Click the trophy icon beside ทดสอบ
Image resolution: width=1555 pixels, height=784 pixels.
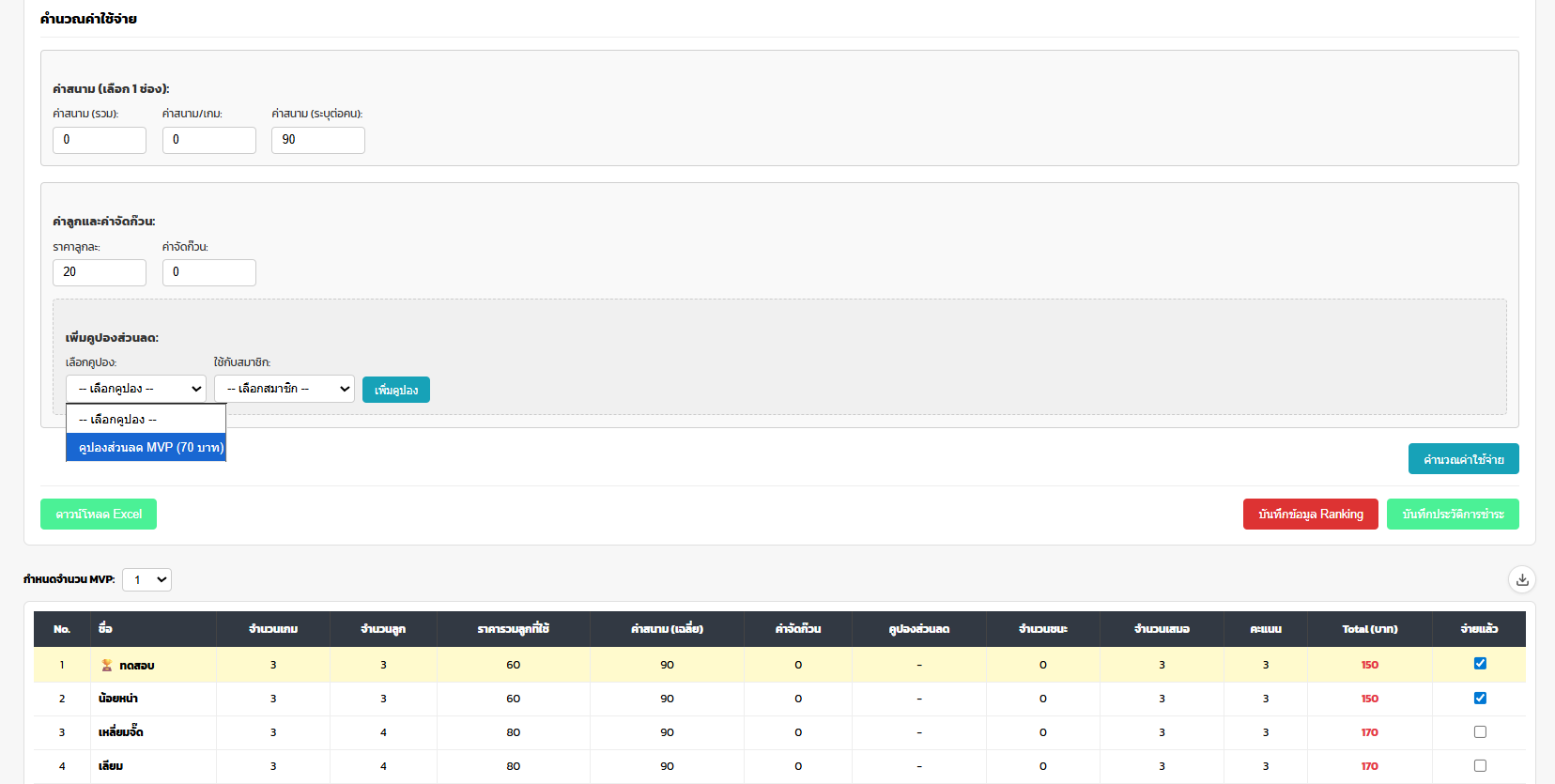click(107, 665)
